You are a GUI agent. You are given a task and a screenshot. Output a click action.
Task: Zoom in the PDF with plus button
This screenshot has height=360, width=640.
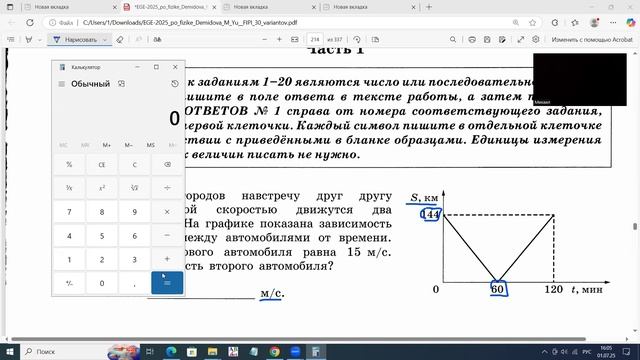tap(279, 40)
